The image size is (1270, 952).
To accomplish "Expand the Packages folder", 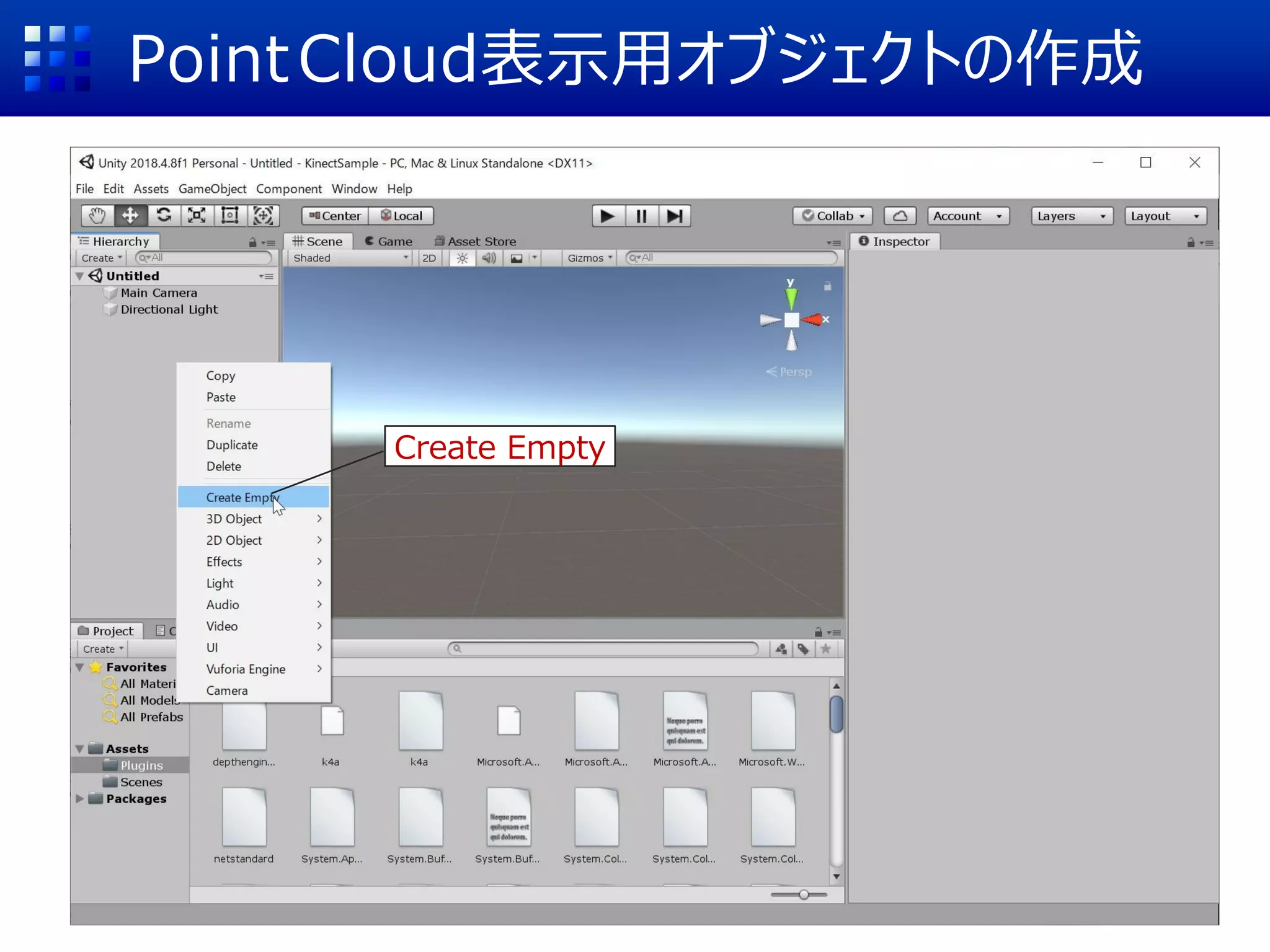I will click(x=79, y=799).
